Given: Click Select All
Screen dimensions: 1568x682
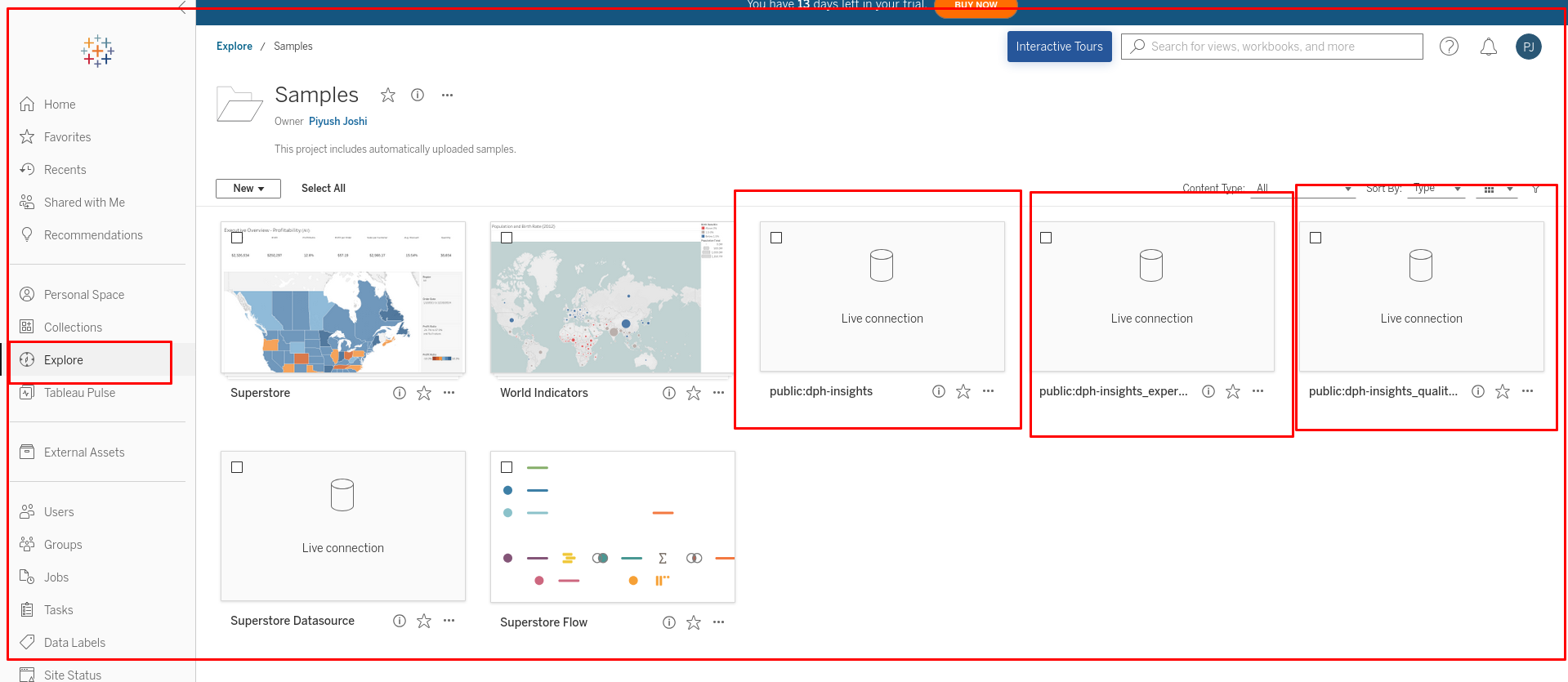Looking at the screenshot, I should pyautogui.click(x=324, y=189).
